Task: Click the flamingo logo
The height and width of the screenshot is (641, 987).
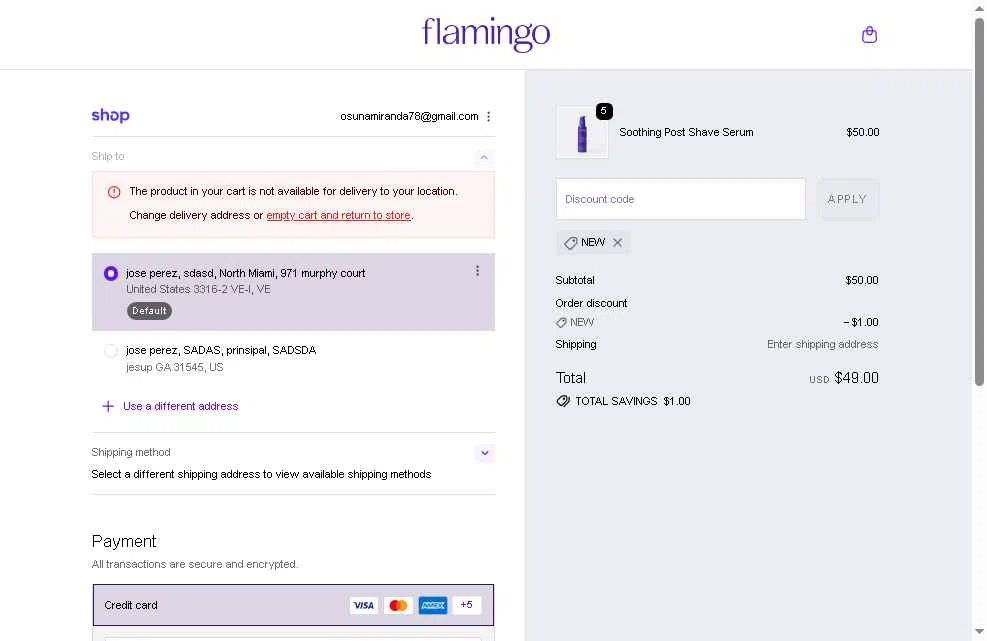Action: click(486, 34)
